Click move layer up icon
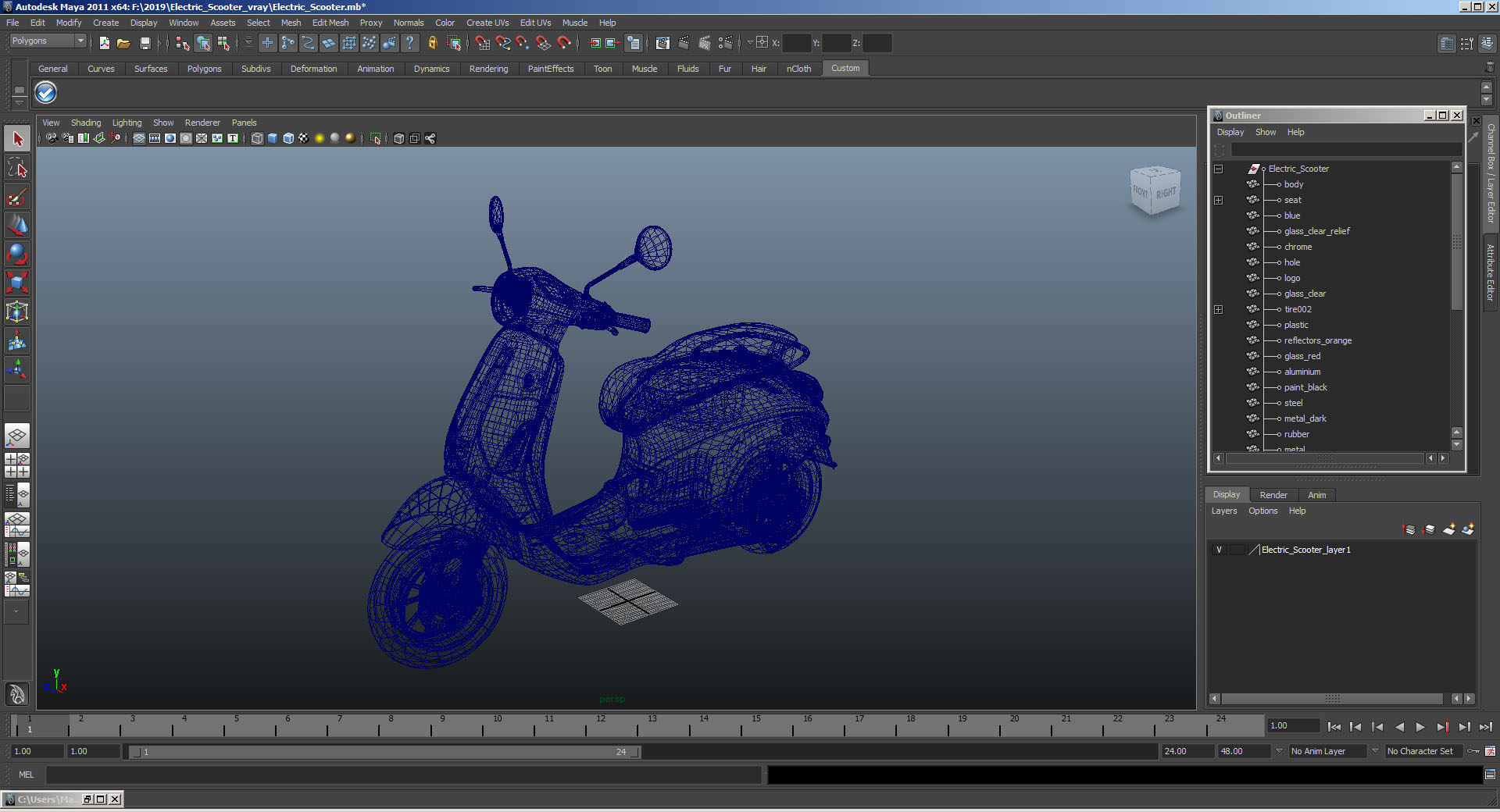This screenshot has height=812, width=1500. coord(1409,529)
